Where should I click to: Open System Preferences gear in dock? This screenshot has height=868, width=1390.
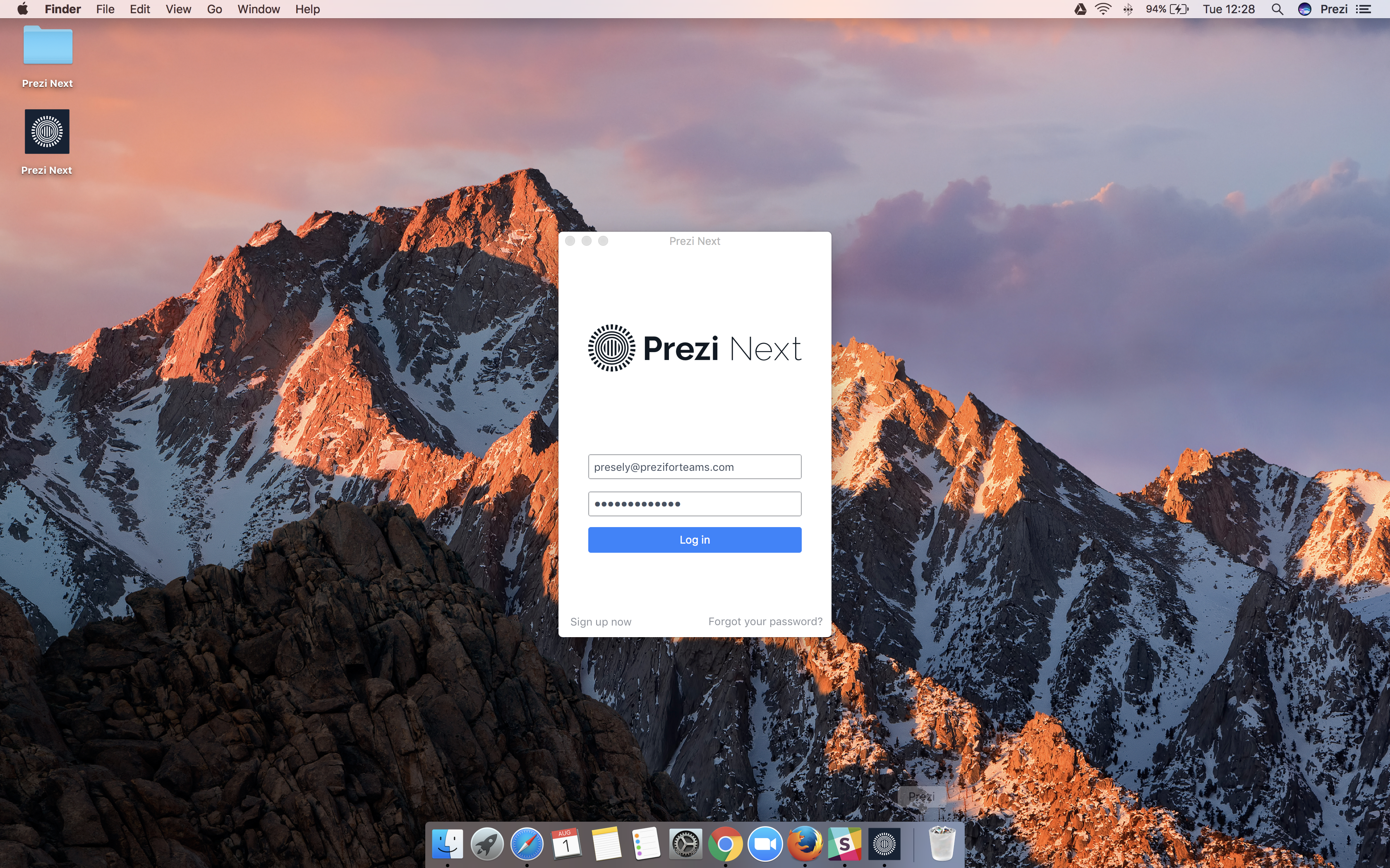tap(686, 844)
